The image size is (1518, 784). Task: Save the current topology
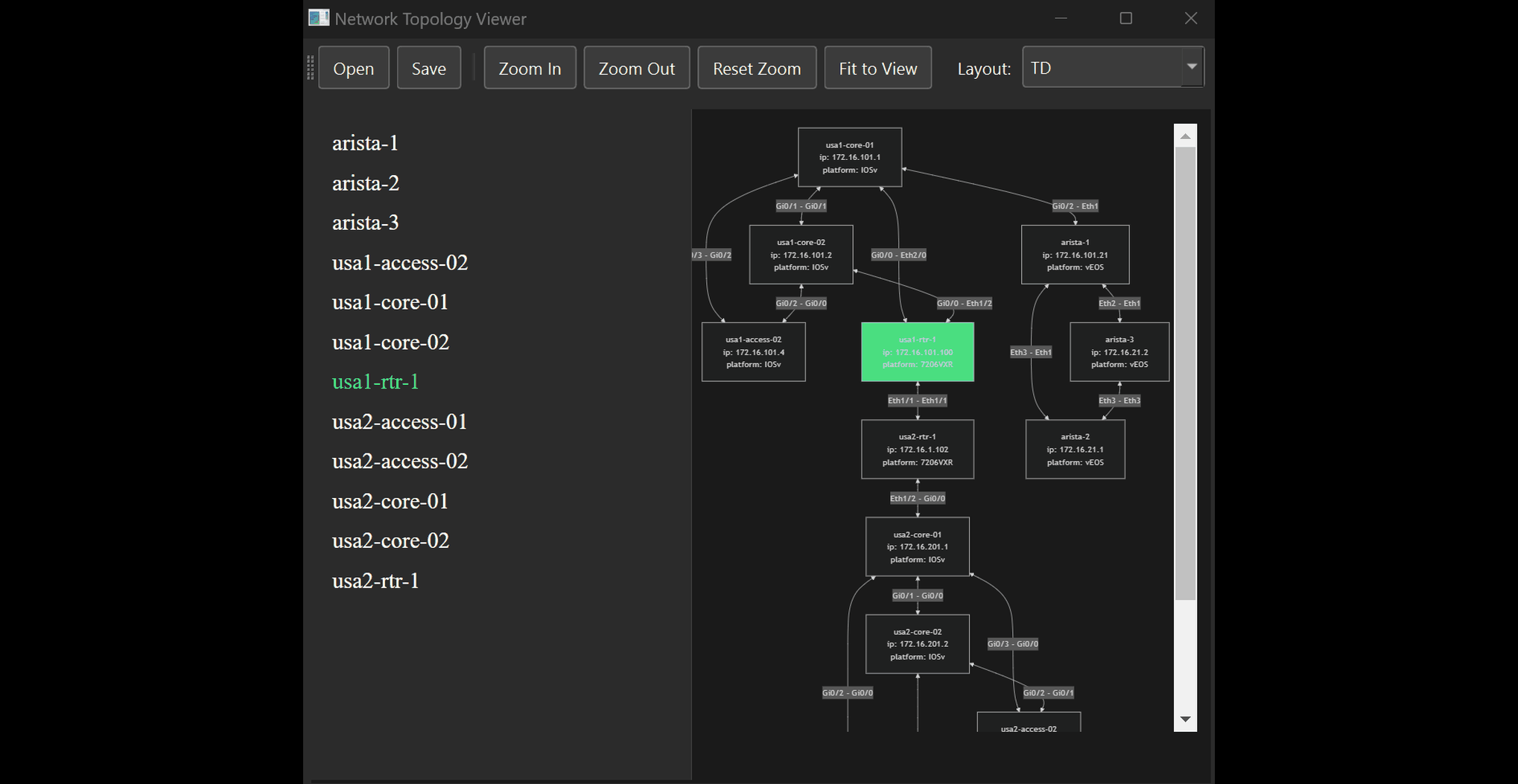point(428,67)
